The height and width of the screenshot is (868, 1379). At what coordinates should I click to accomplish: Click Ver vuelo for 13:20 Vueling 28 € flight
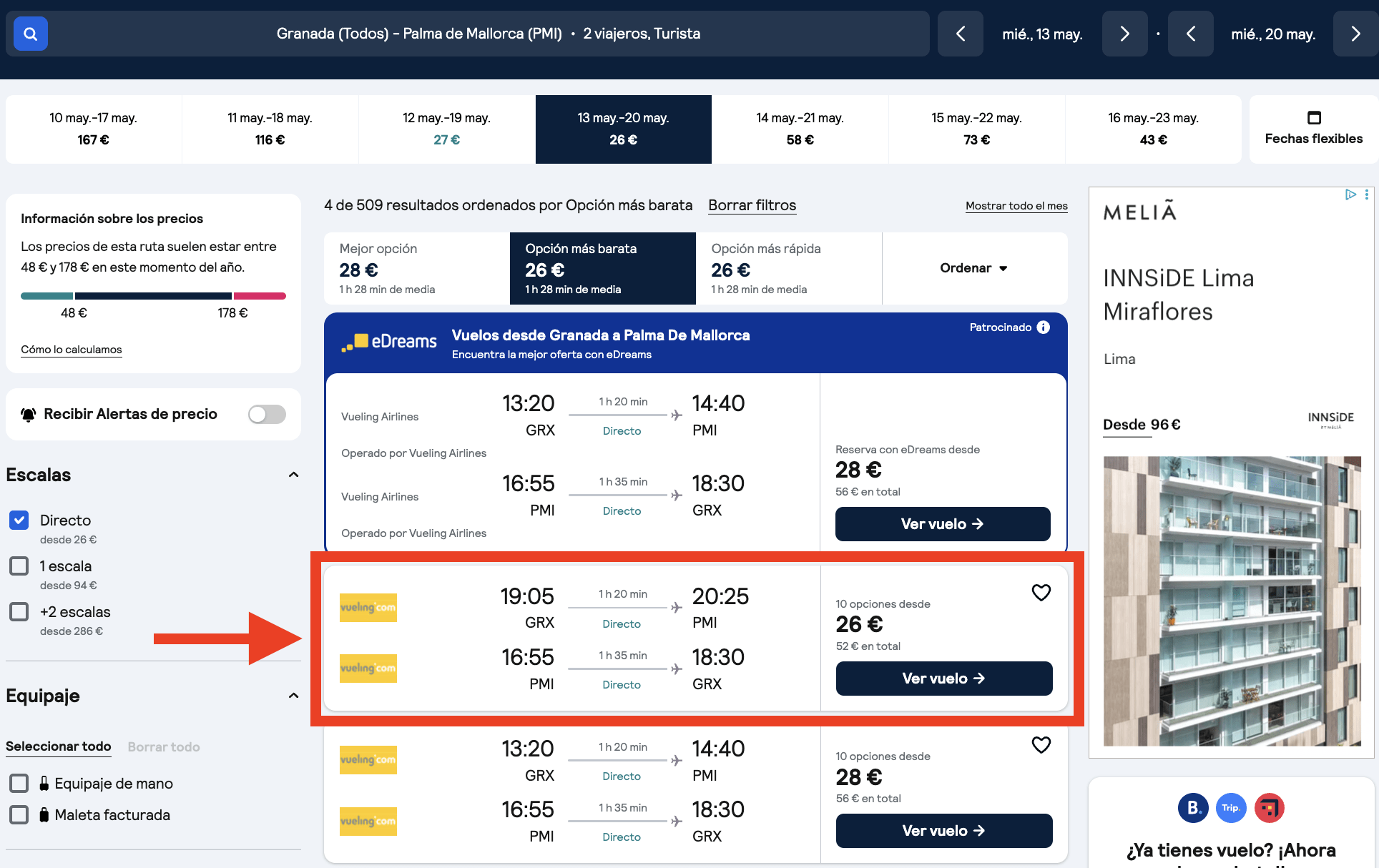click(x=944, y=831)
